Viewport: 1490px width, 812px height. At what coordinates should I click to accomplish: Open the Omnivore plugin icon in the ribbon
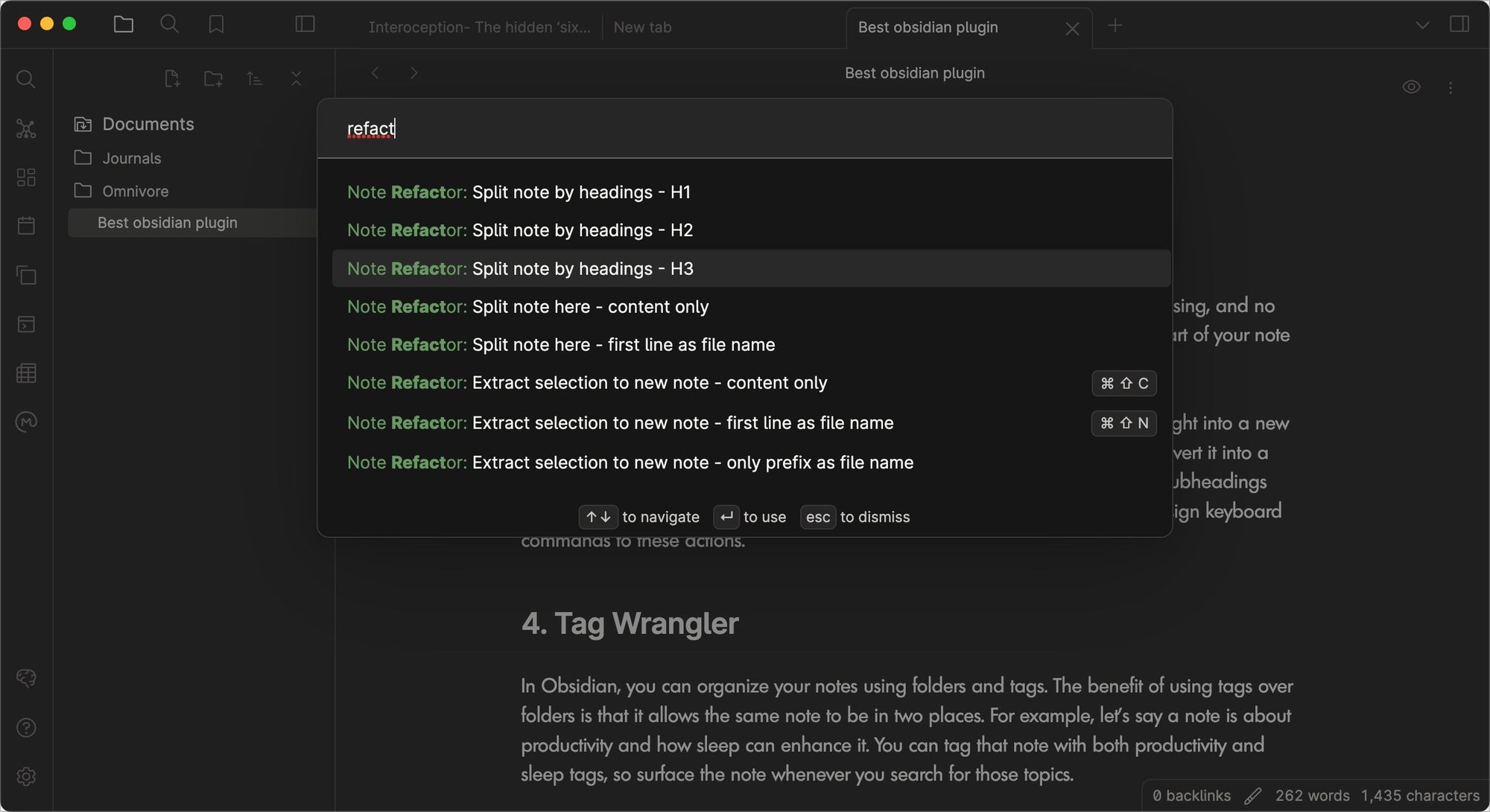(x=27, y=422)
